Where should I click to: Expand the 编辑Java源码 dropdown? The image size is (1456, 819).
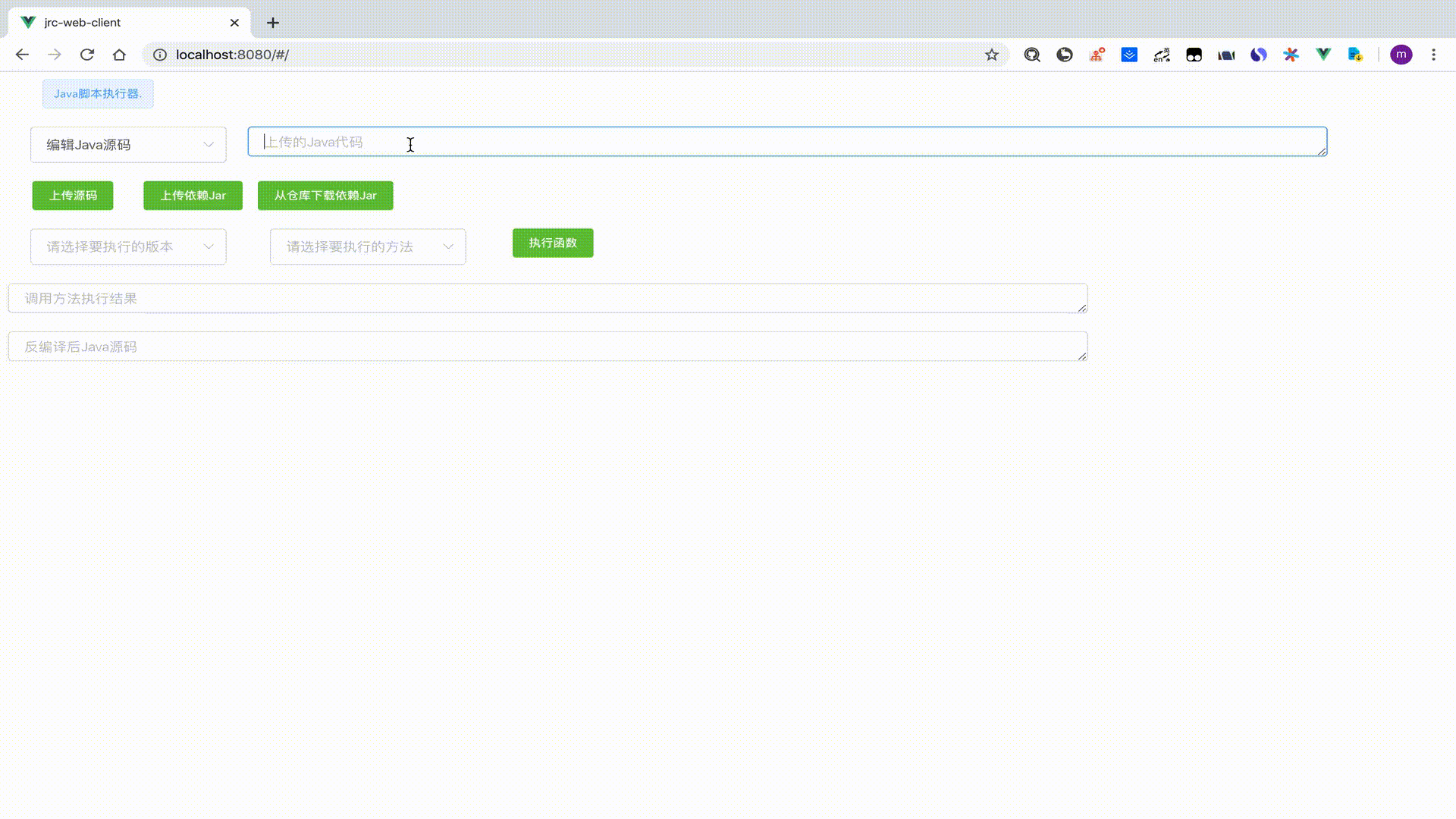pos(128,145)
